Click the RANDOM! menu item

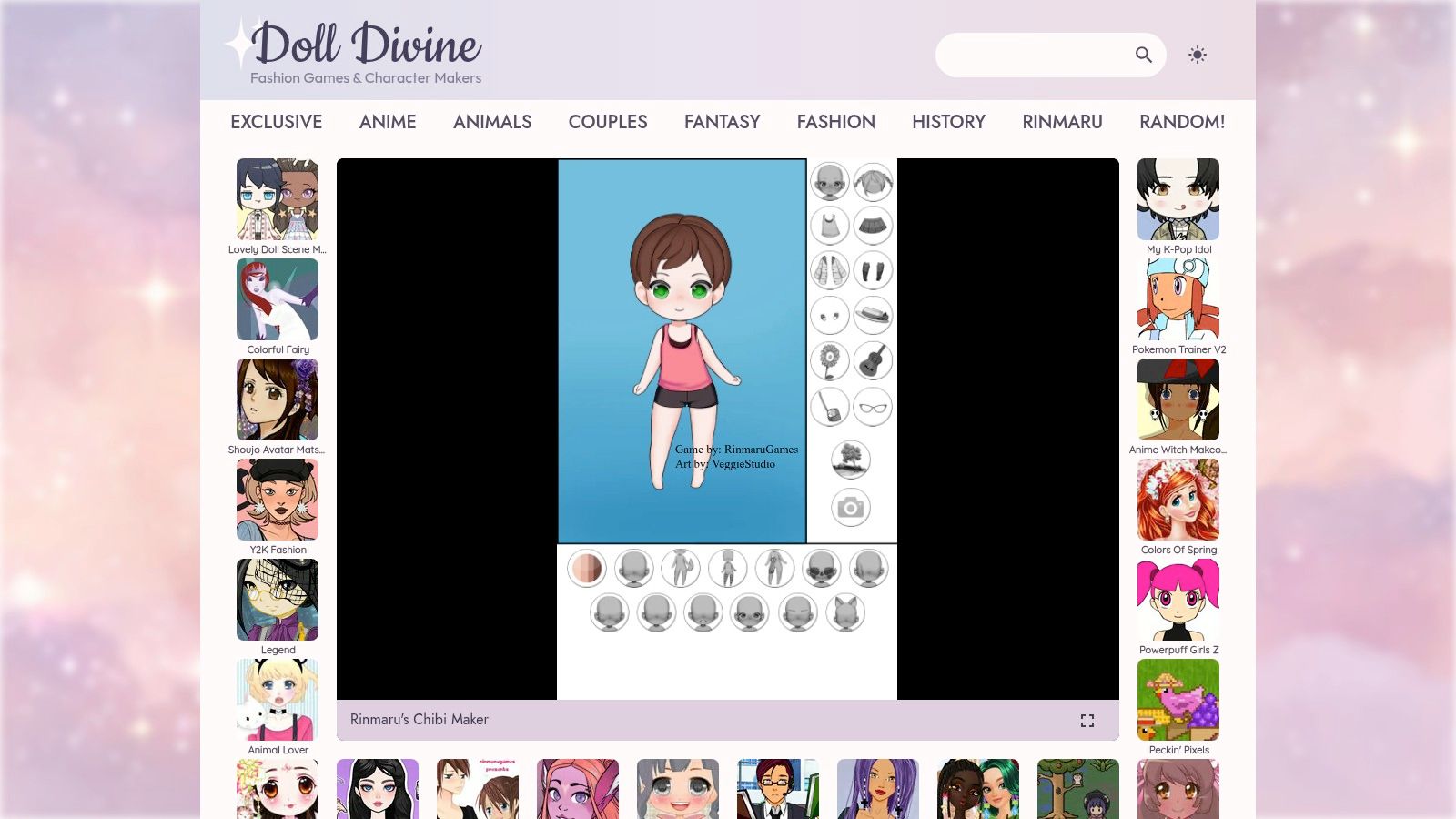1182,122
